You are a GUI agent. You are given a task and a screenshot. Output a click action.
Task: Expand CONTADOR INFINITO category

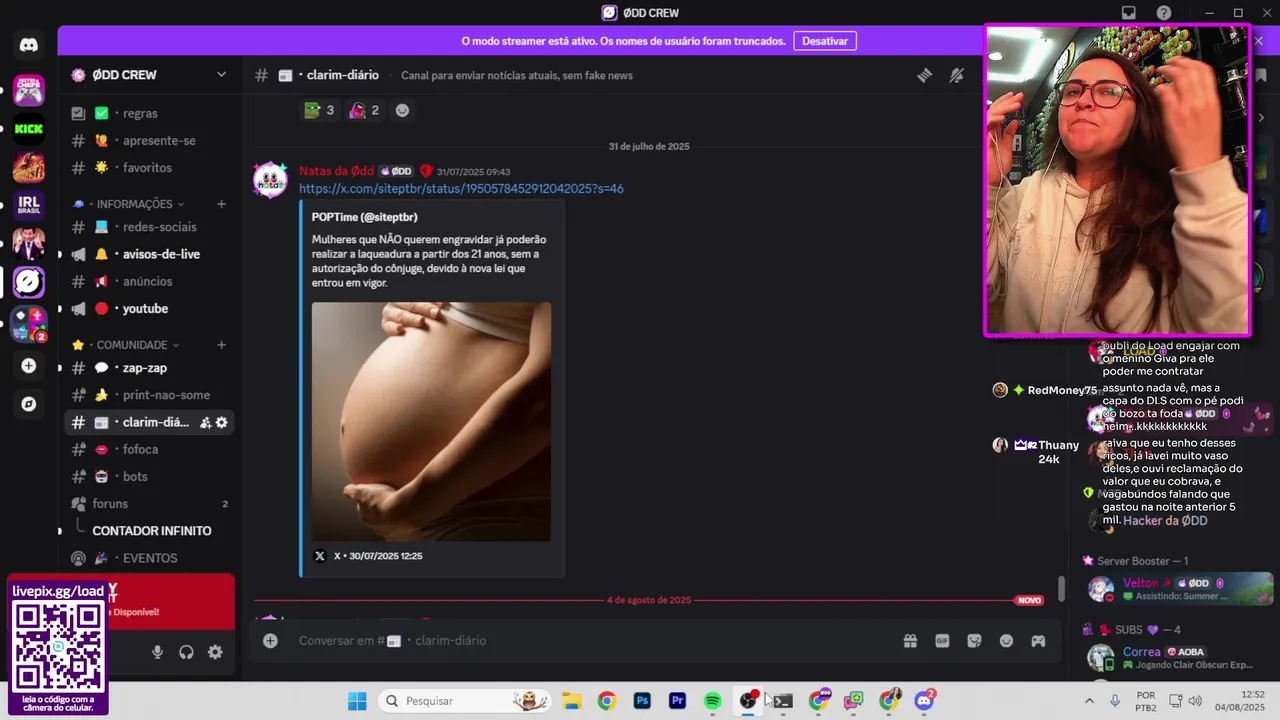[150, 531]
